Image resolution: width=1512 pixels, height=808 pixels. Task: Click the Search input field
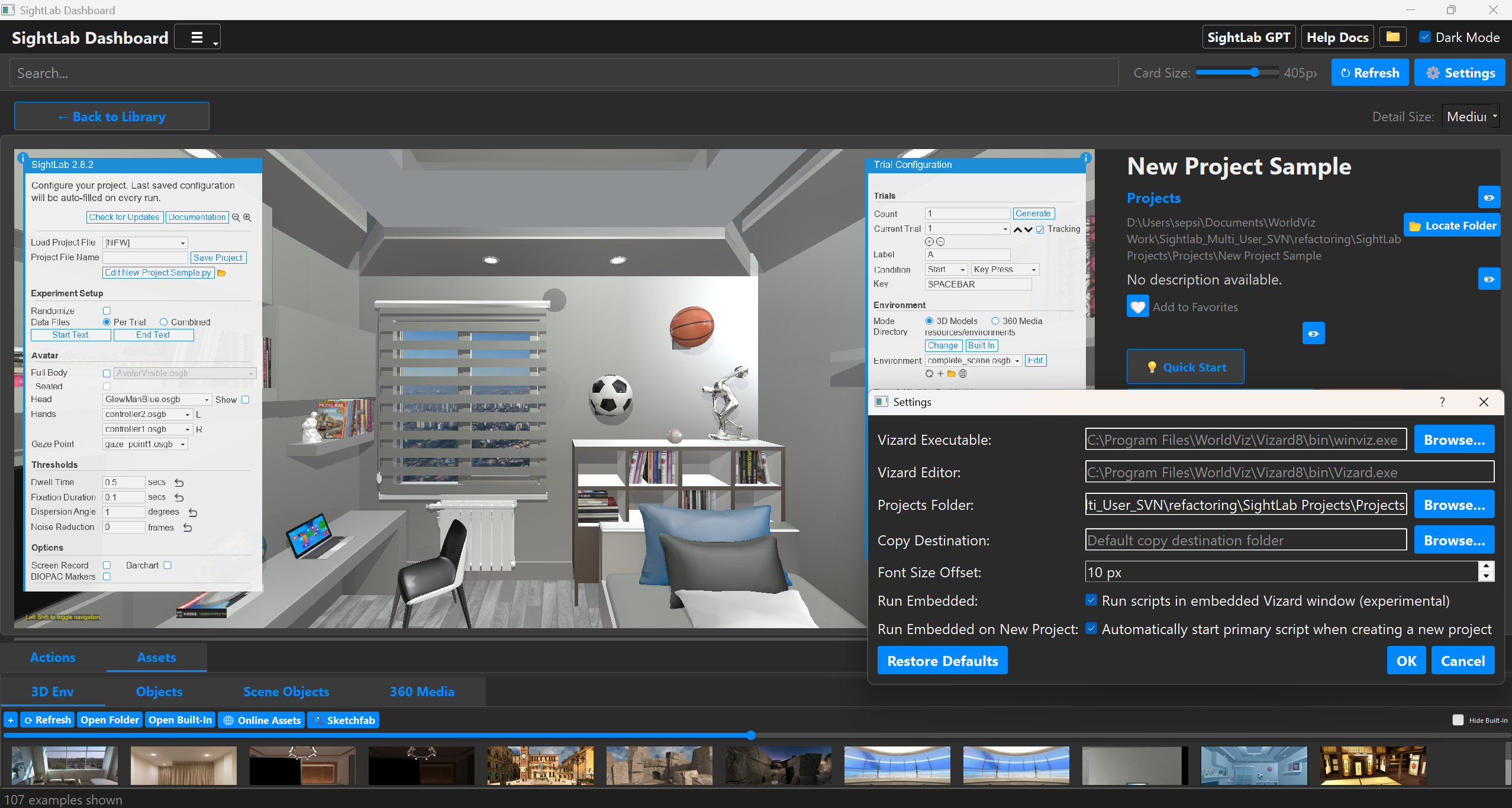tap(562, 73)
